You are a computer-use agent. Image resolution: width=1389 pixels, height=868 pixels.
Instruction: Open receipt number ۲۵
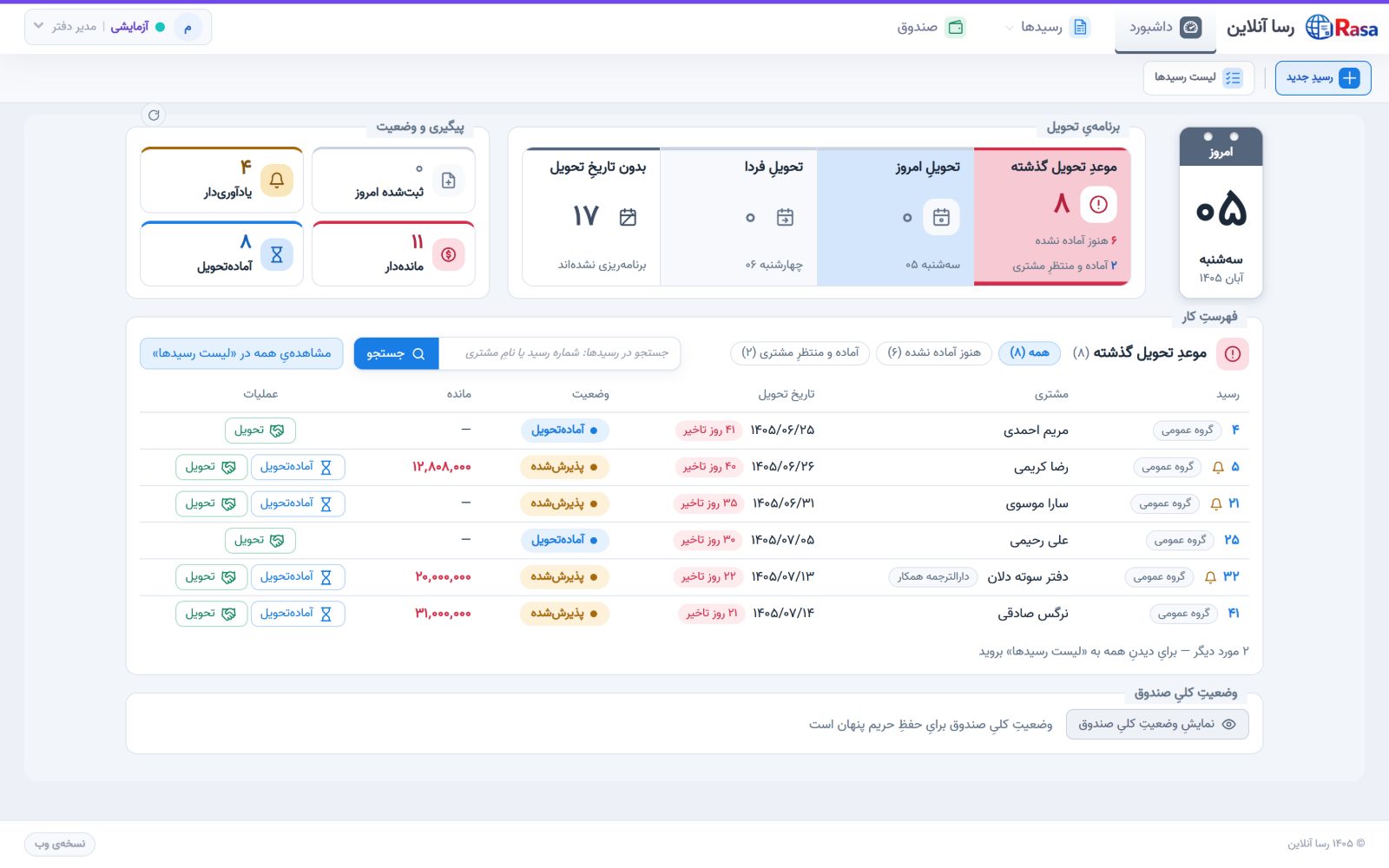coord(1232,540)
